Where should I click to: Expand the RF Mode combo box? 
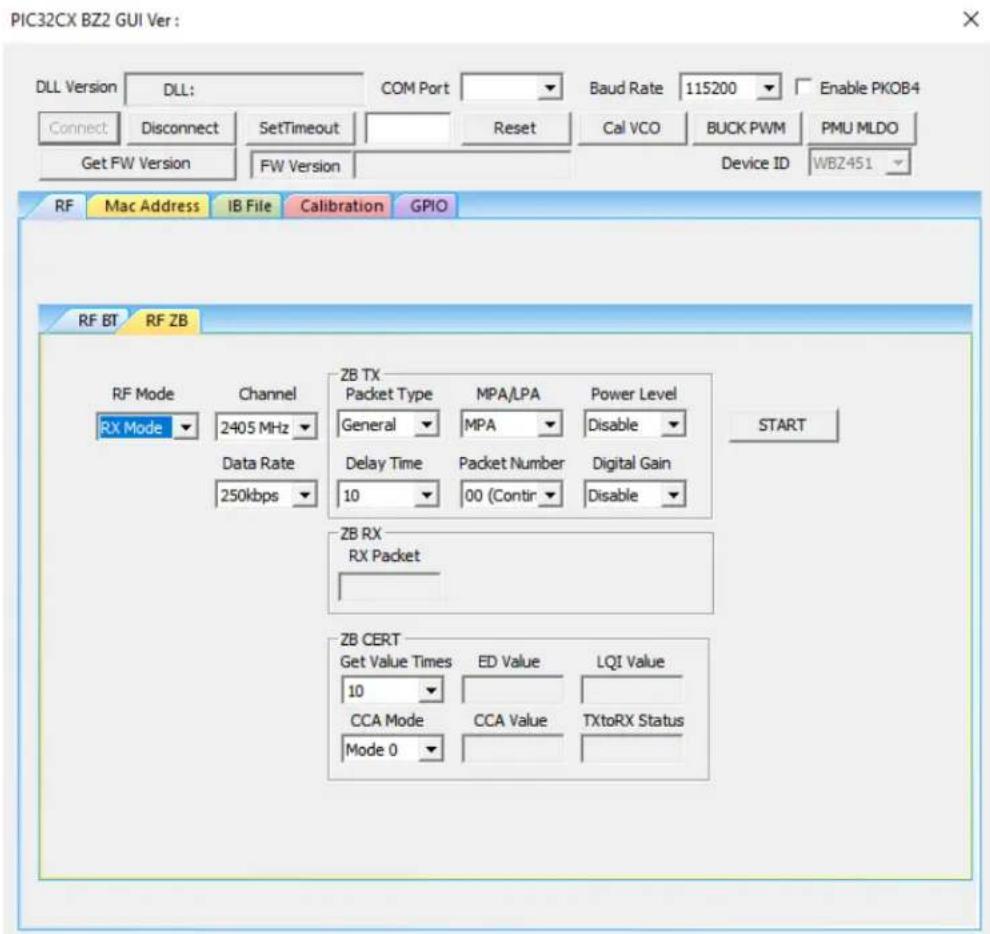pos(186,427)
